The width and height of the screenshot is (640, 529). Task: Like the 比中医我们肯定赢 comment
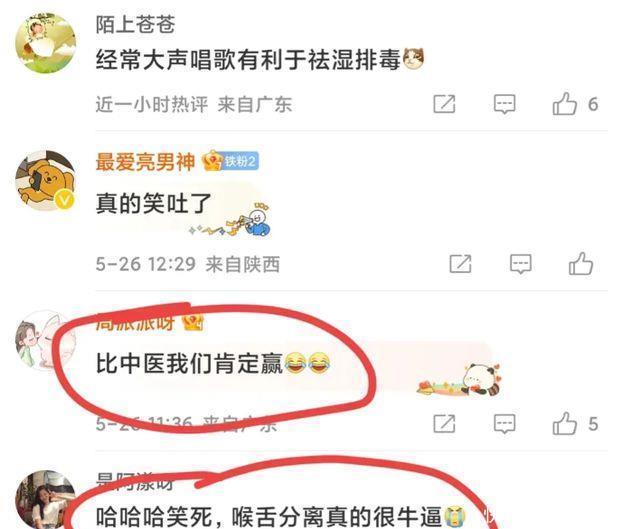[x=565, y=424]
